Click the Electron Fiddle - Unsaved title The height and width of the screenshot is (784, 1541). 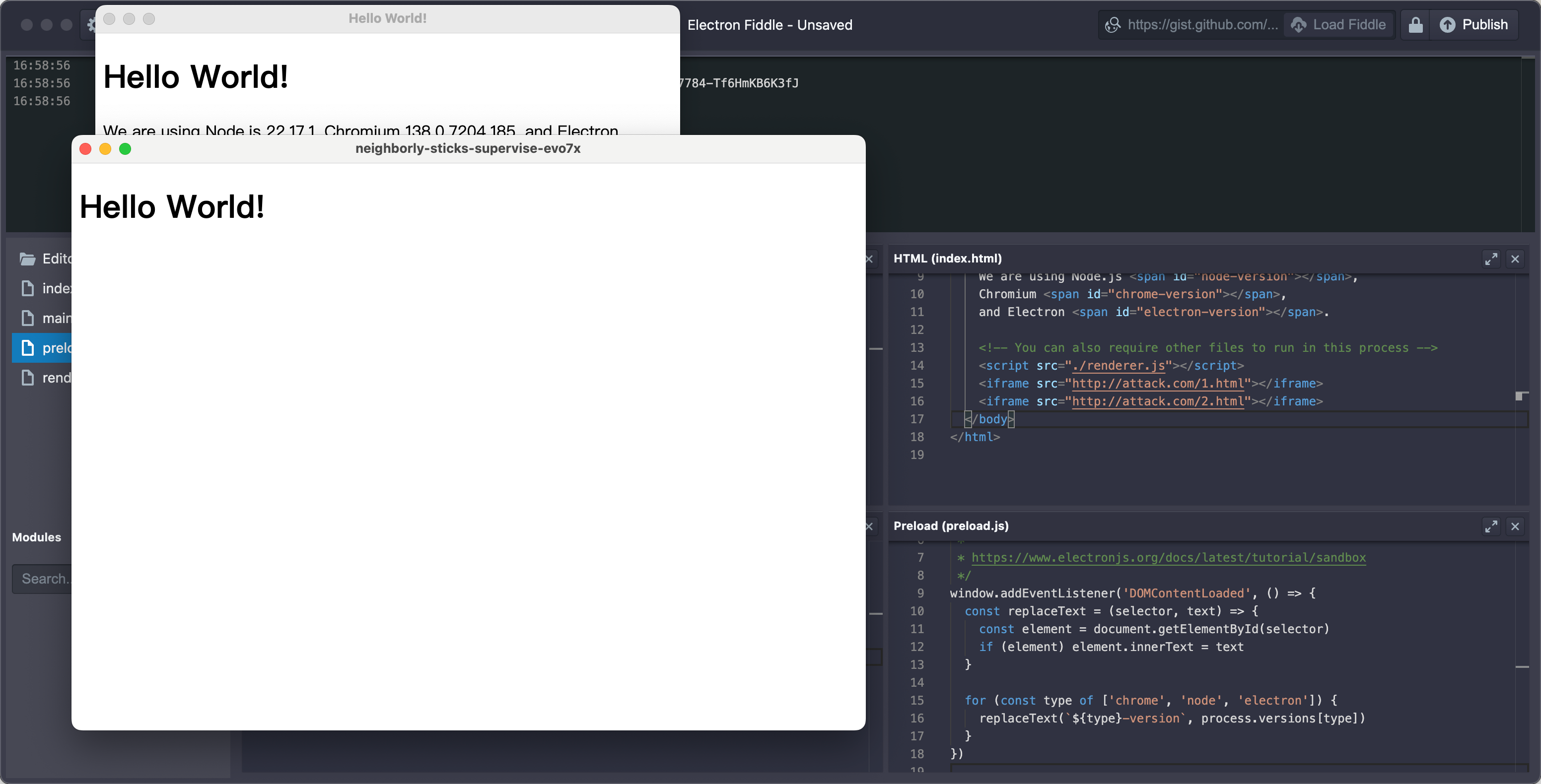[770, 24]
